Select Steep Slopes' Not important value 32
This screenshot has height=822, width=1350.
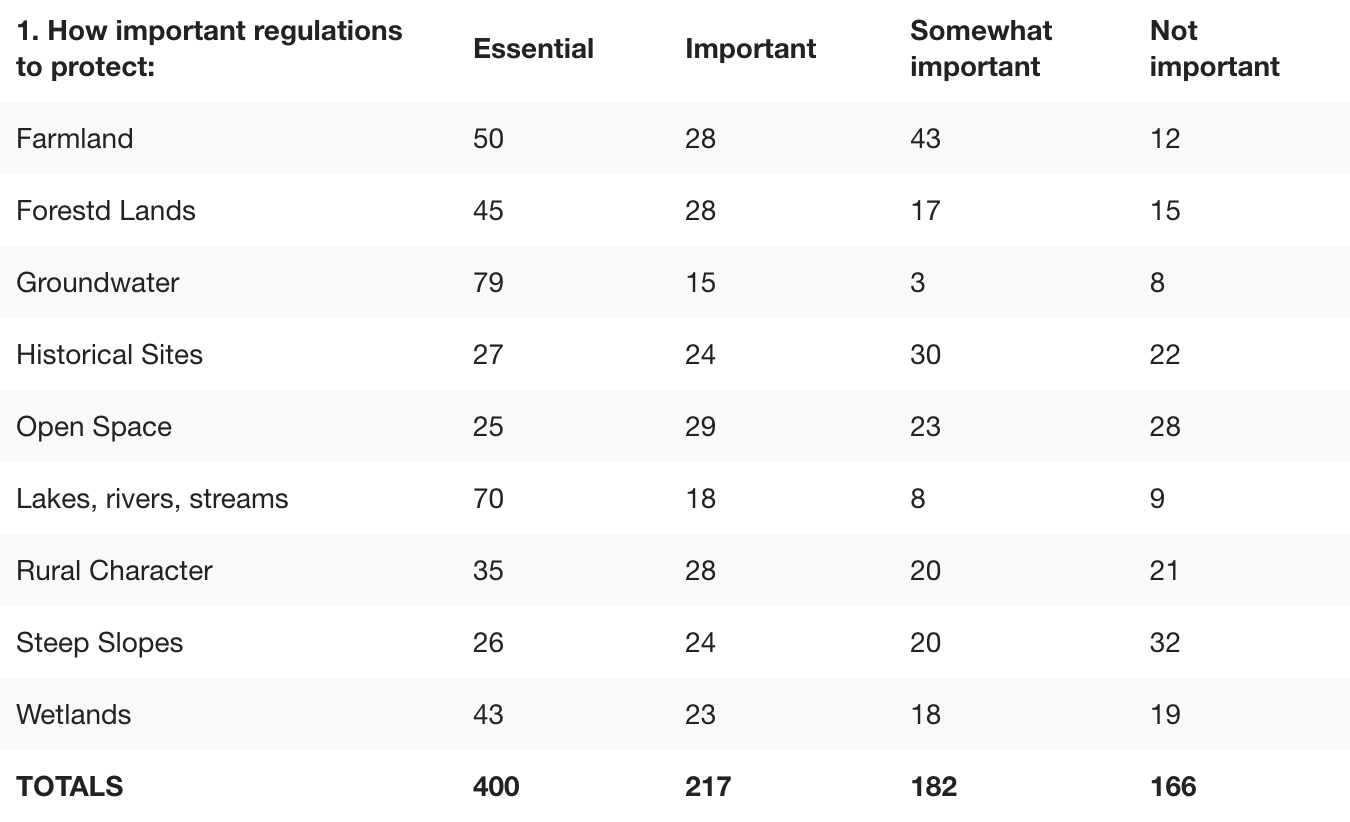(1165, 642)
